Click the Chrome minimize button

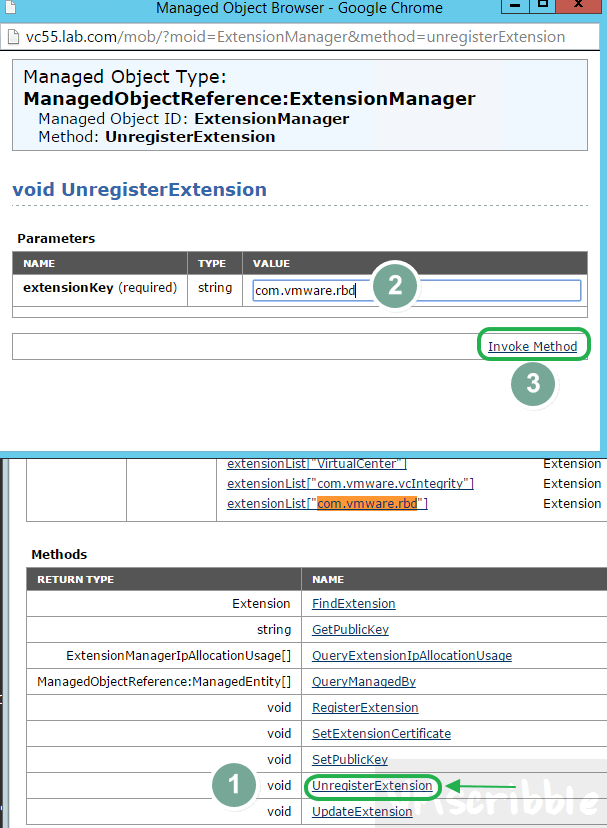point(515,8)
